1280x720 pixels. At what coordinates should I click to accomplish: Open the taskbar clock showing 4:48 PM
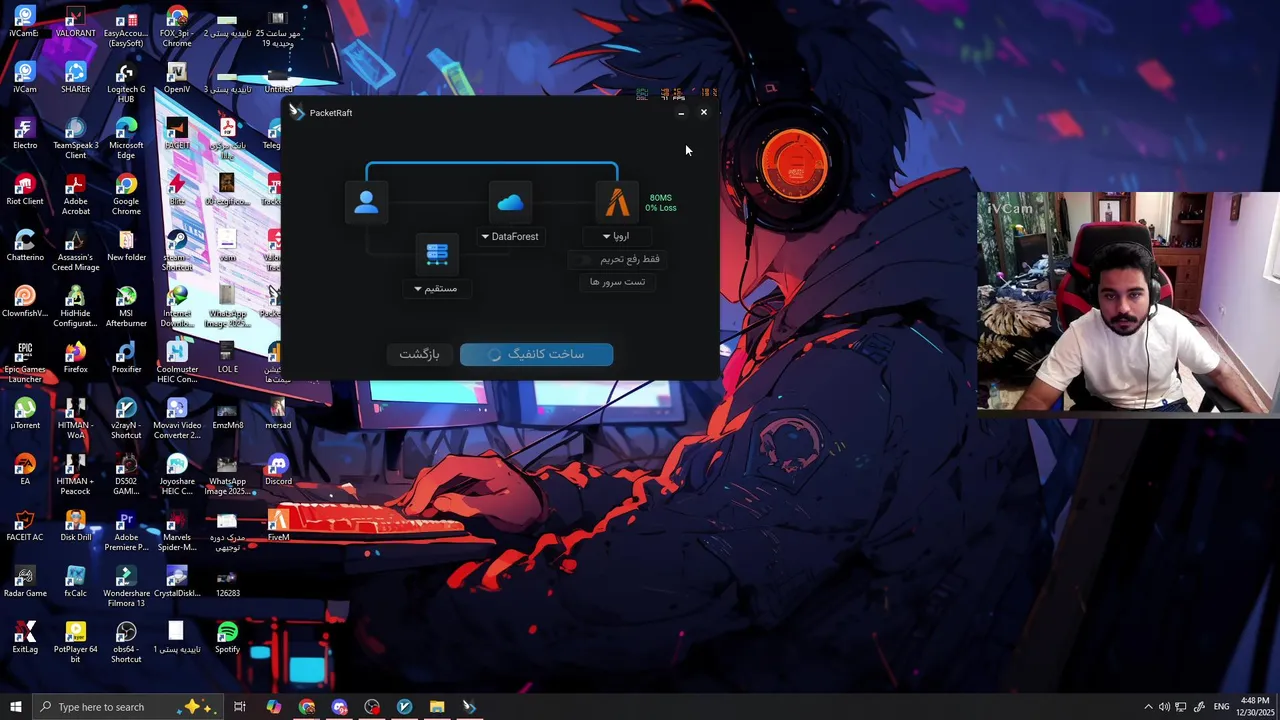click(1255, 707)
